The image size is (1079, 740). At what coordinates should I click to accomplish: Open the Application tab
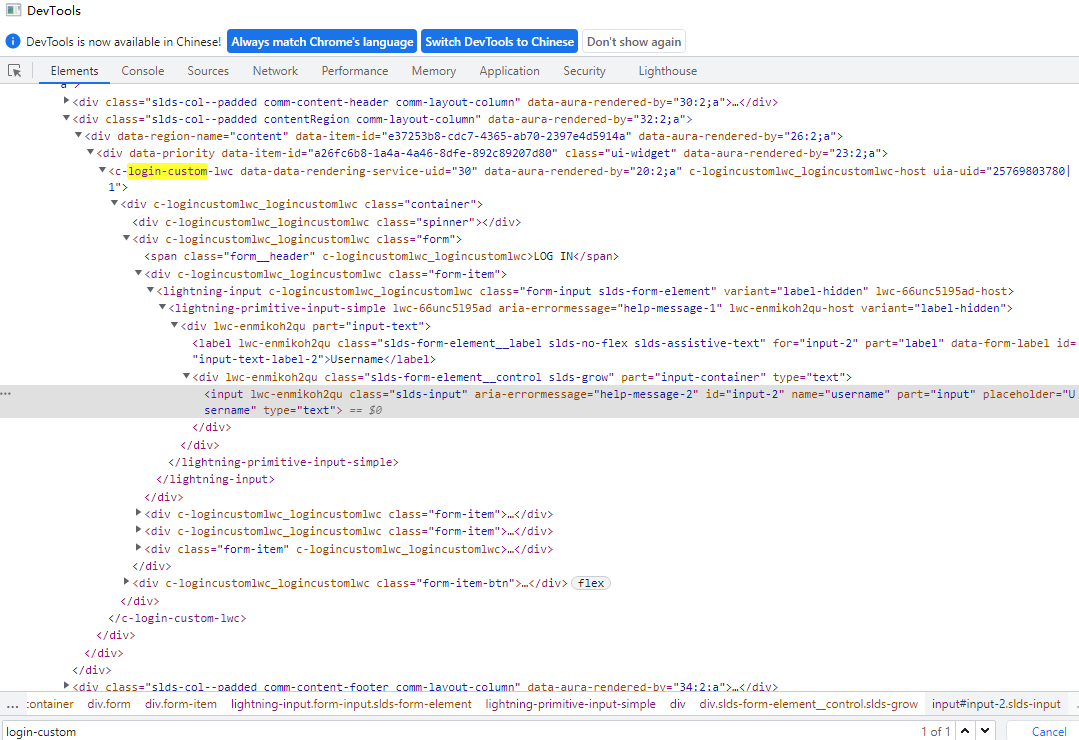click(509, 71)
